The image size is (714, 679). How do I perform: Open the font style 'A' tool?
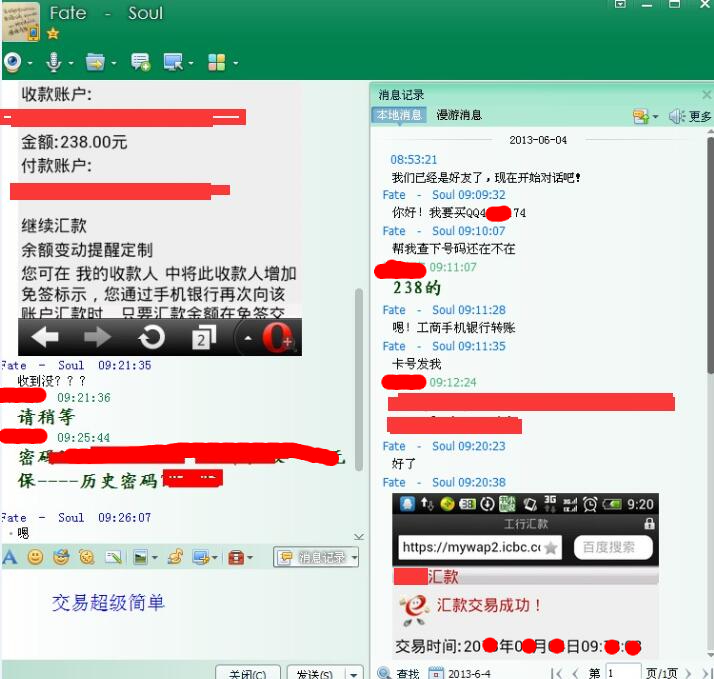click(x=10, y=557)
